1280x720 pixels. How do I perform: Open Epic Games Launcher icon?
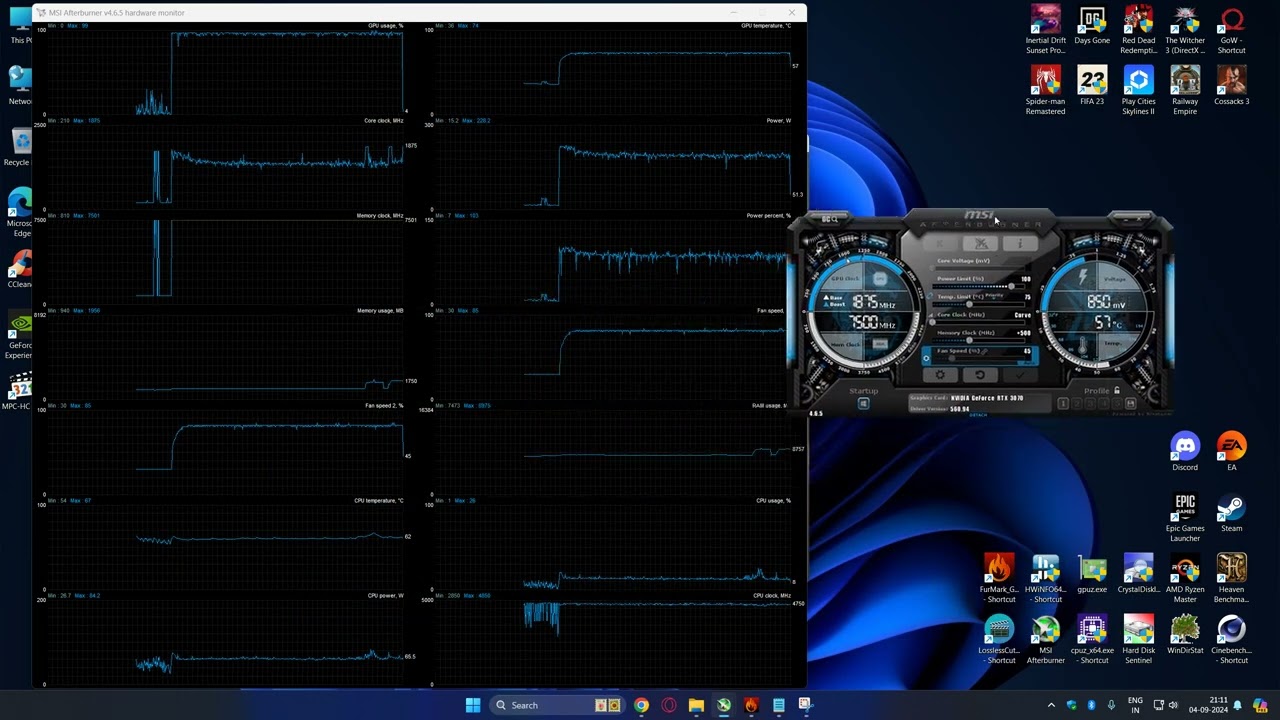[x=1185, y=518]
